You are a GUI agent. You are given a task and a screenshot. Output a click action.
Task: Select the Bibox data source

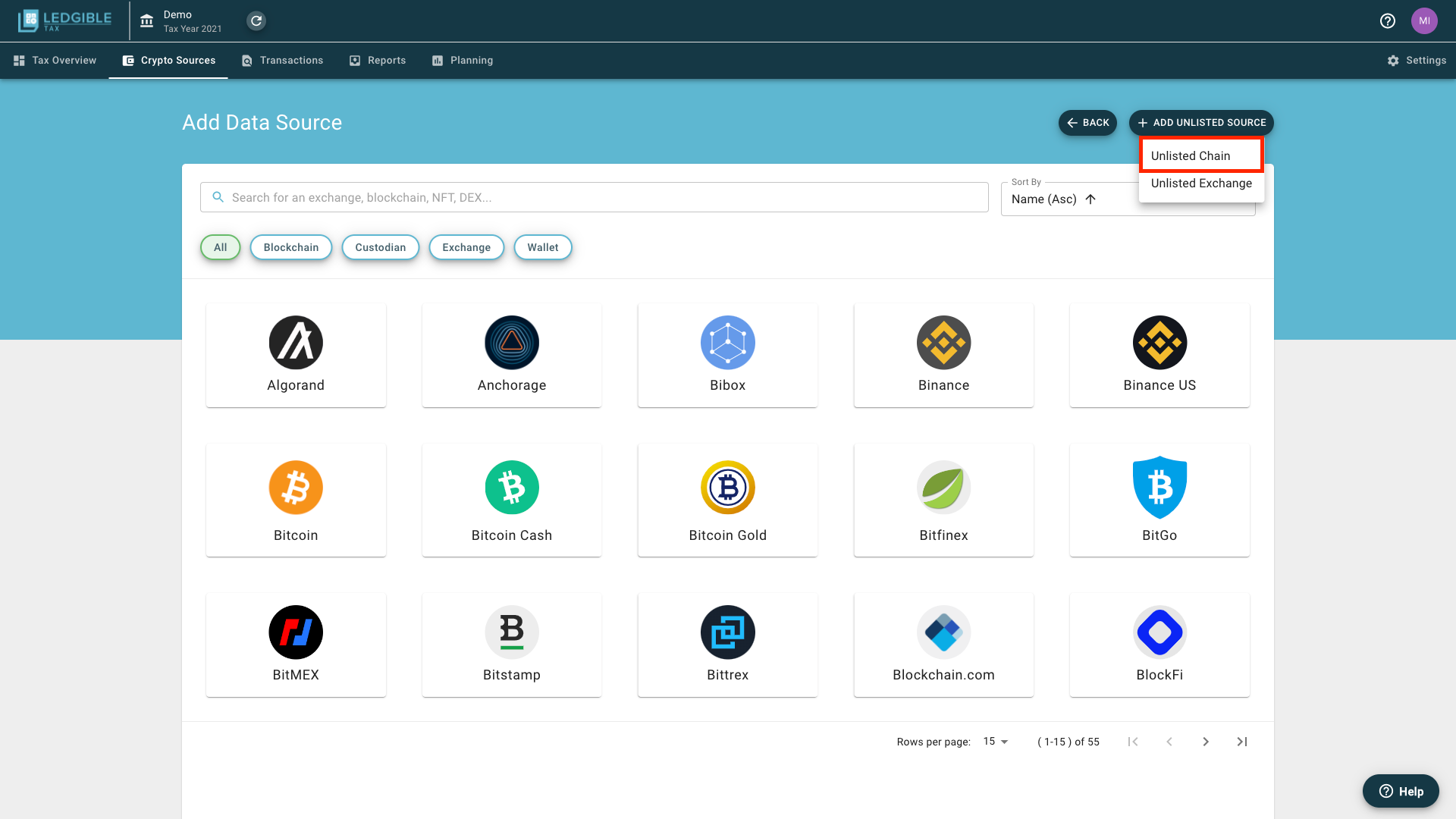point(728,355)
